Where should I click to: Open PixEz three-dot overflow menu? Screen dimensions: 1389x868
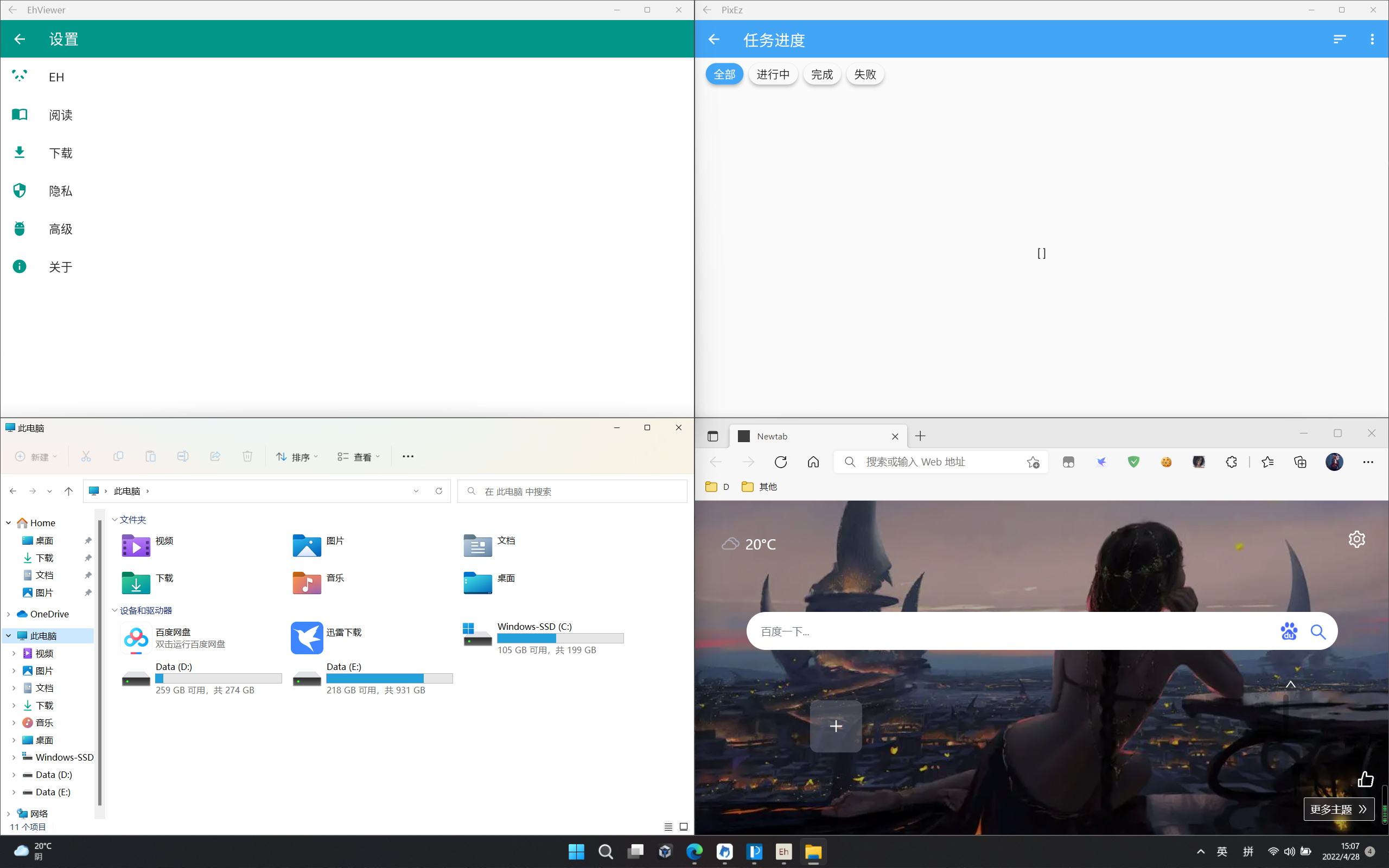click(1372, 39)
